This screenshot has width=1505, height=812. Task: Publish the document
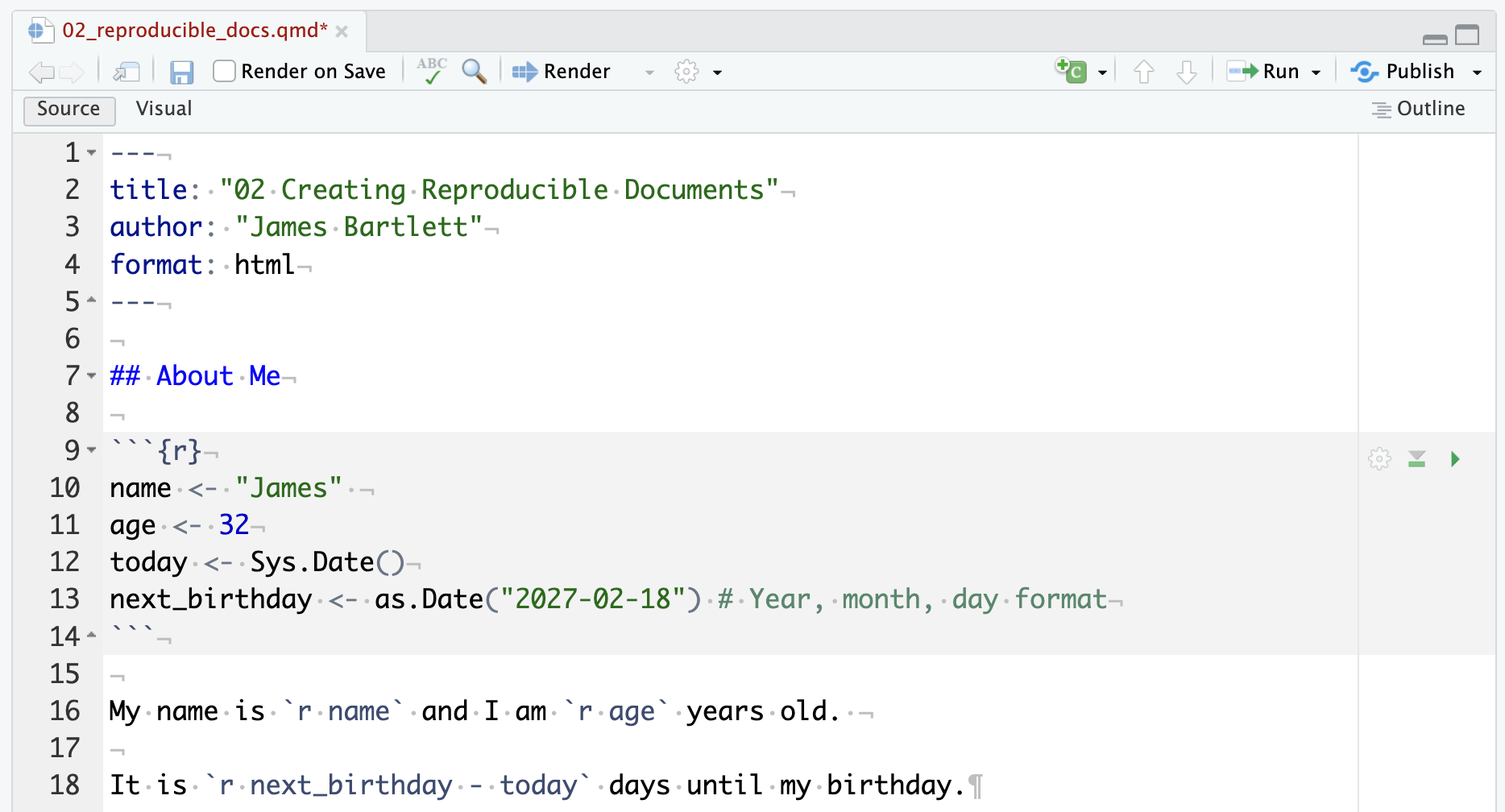coord(1403,72)
